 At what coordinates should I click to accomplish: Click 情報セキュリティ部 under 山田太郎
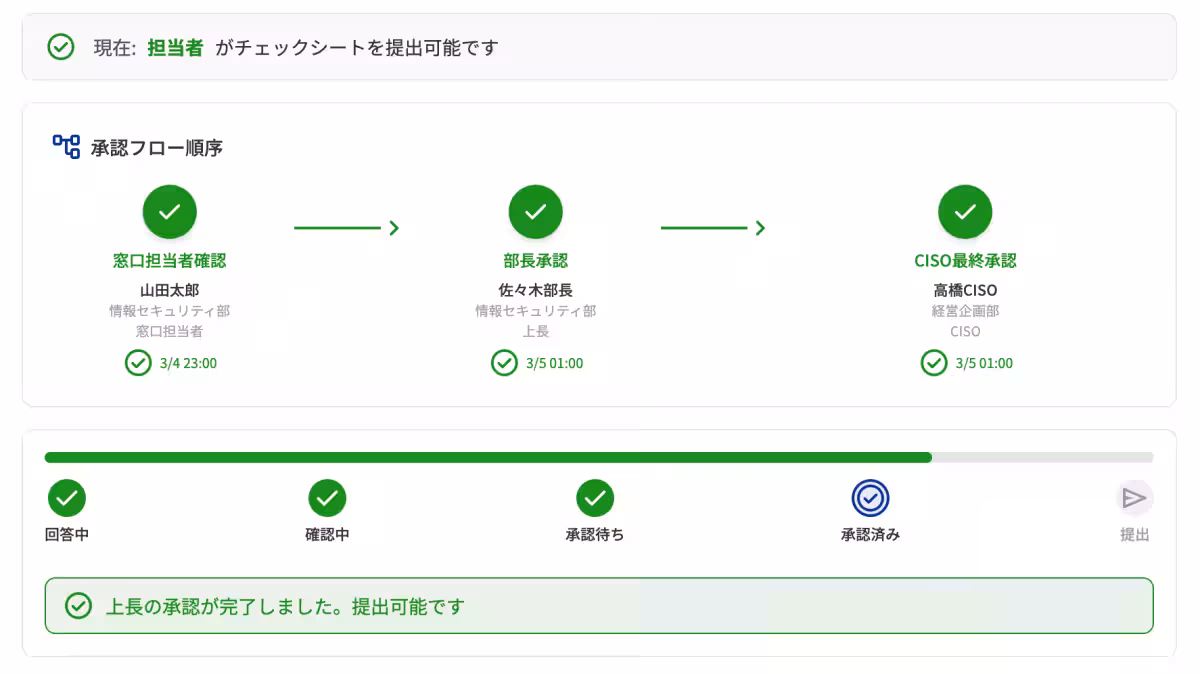(170, 311)
